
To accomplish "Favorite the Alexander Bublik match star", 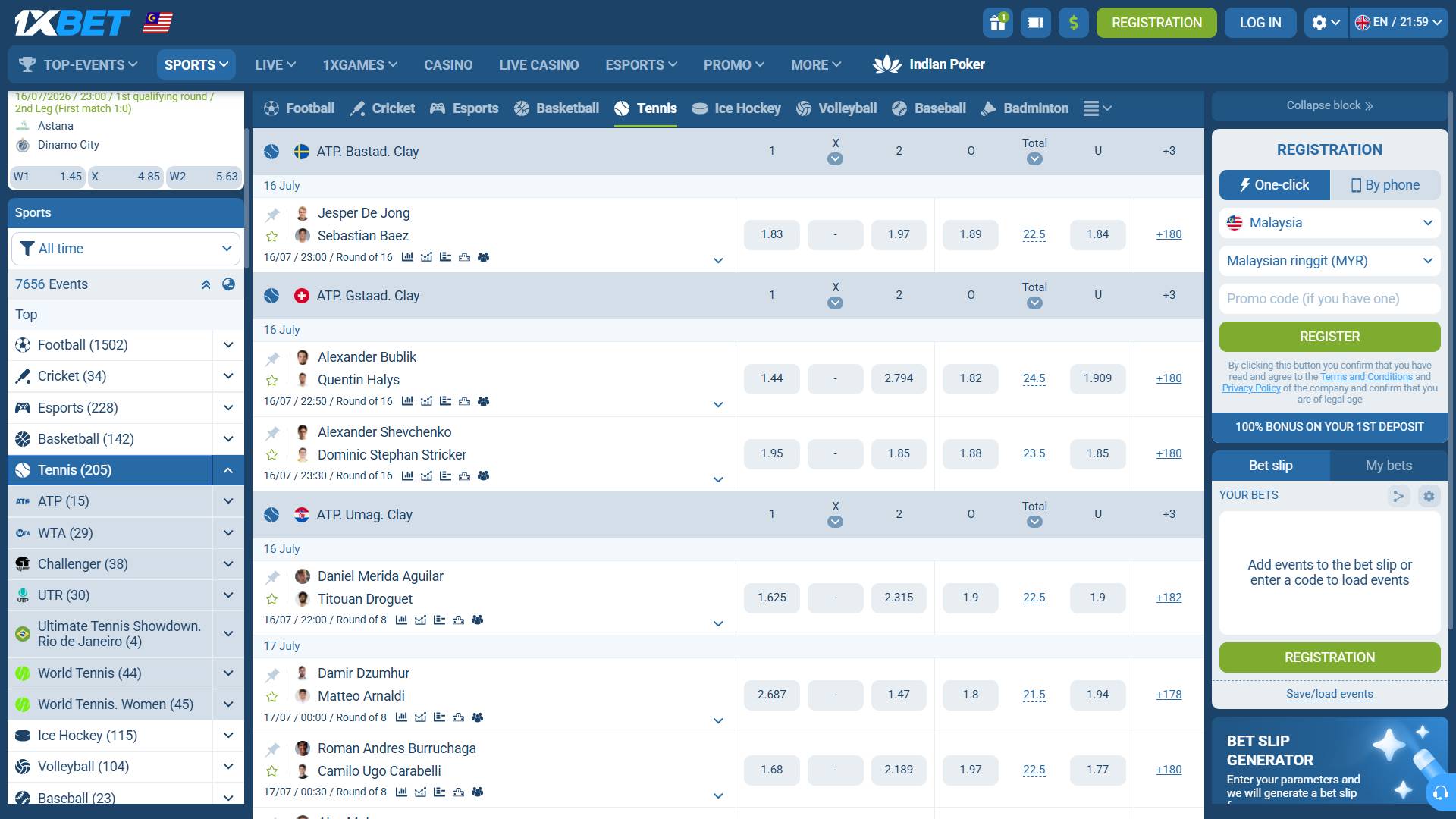I will coord(272,381).
